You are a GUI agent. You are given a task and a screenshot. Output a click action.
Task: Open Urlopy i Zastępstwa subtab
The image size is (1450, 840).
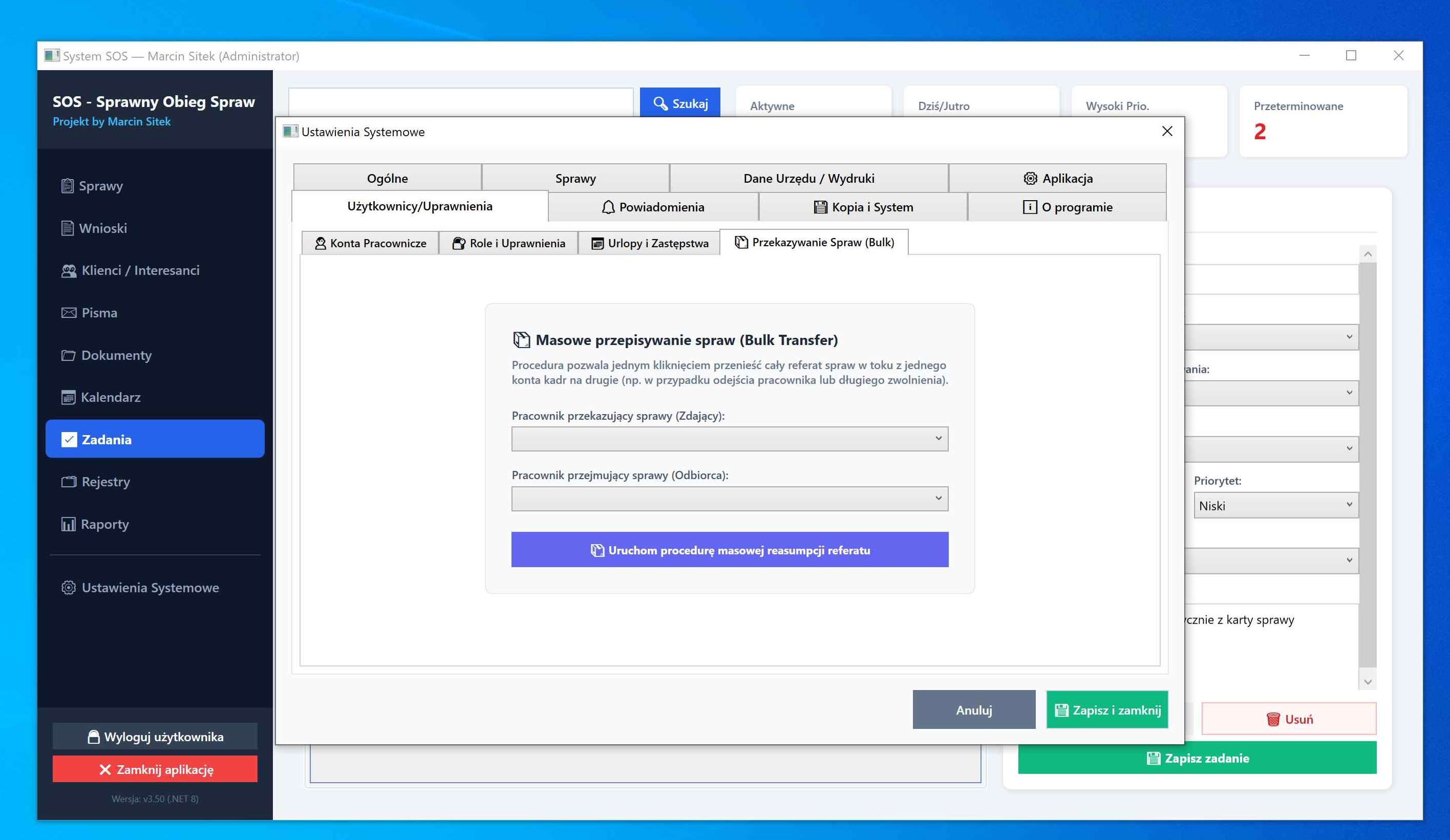650,243
